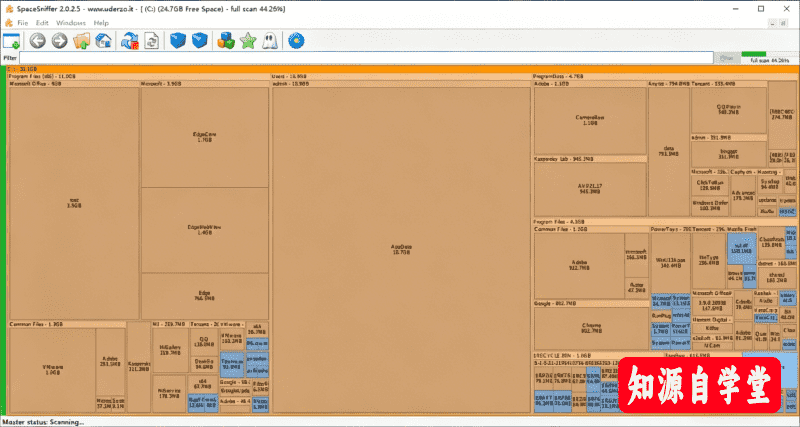This screenshot has height=427, width=800.
Task: Select the Adobe 922.7MB block
Action: (579, 265)
